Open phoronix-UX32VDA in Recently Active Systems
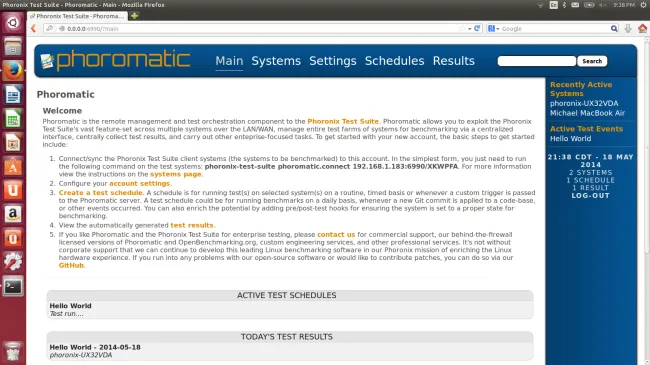Image resolution: width=650 pixels, height=365 pixels. click(584, 103)
